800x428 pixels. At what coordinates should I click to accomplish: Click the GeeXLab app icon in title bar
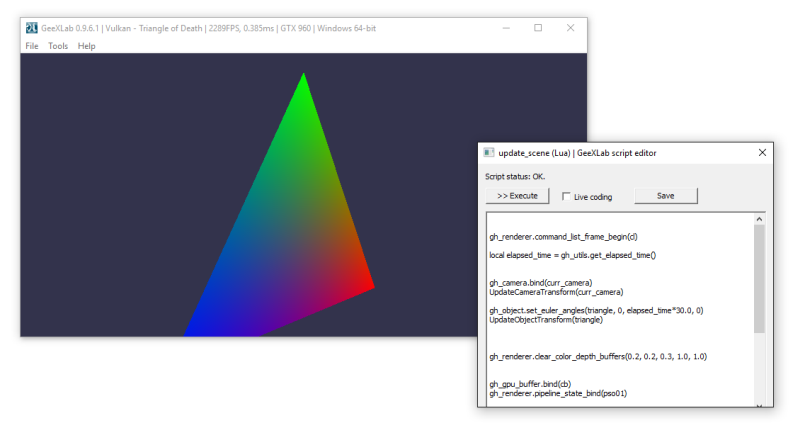pyautogui.click(x=32, y=28)
